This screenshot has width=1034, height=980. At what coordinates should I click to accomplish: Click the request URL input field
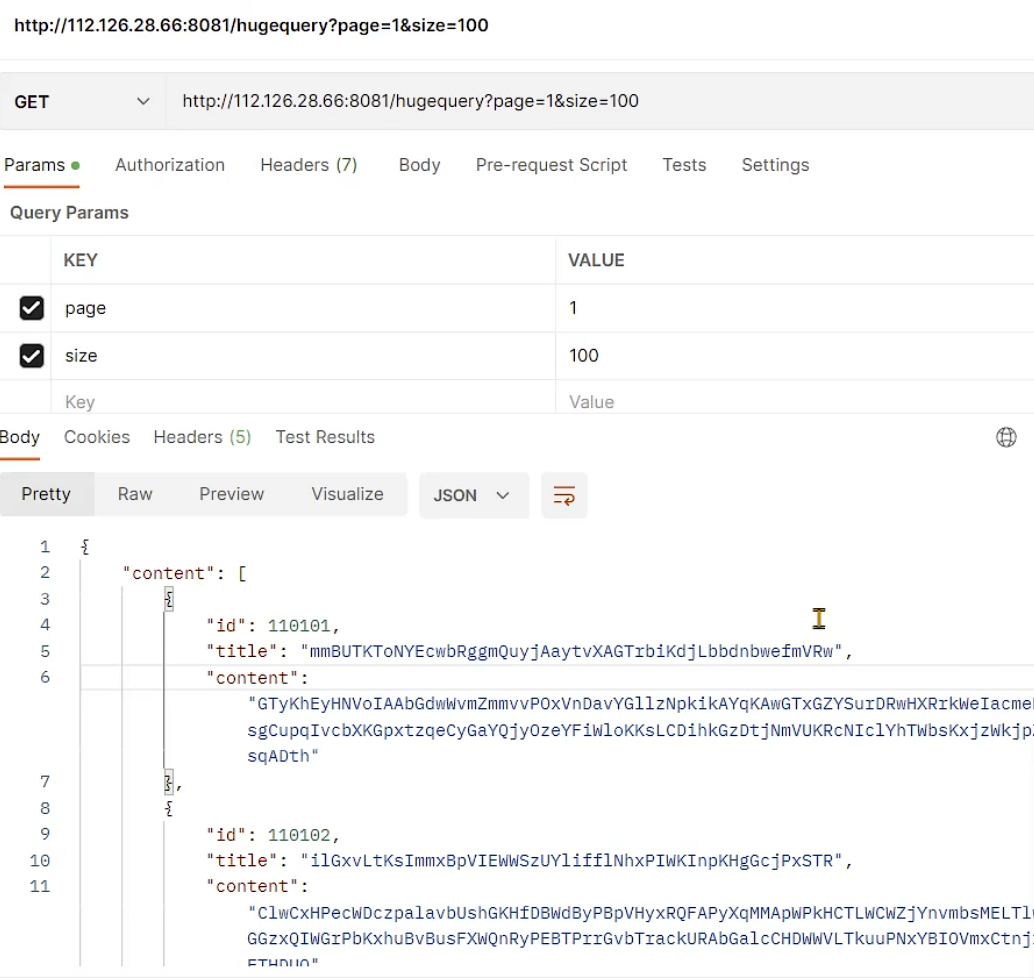600,102
